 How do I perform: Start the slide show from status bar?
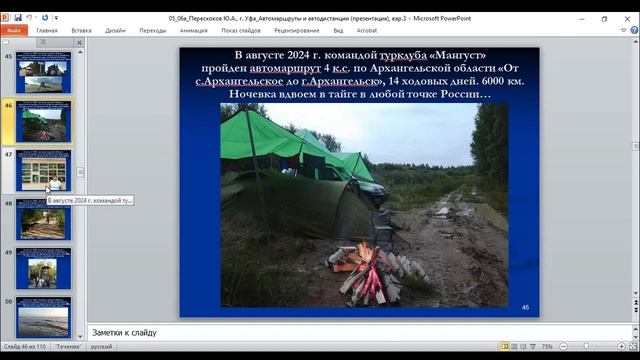pyautogui.click(x=533, y=347)
